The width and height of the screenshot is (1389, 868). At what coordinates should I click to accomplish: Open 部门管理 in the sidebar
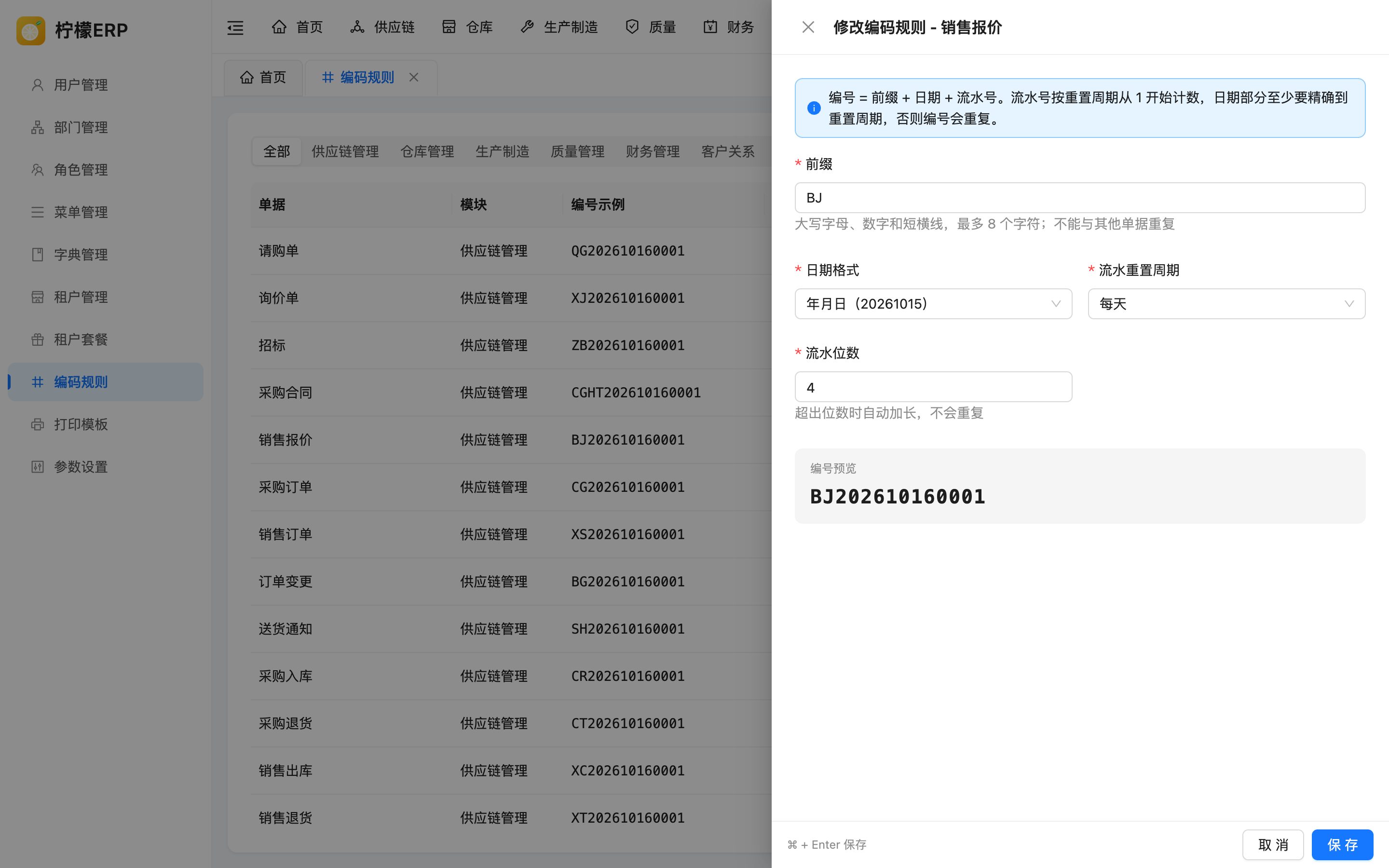tap(106, 127)
